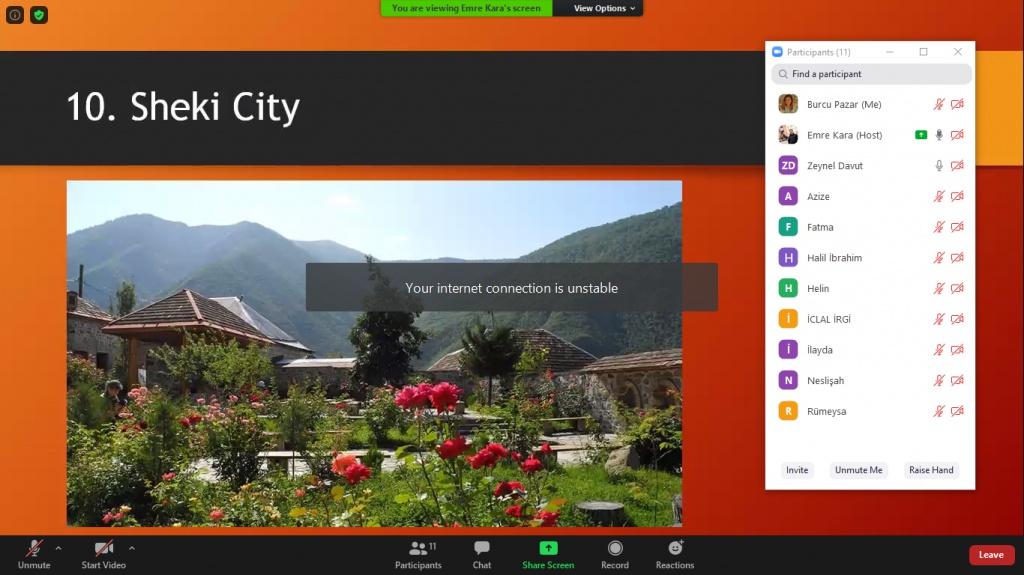Expand video options arrow beside Start Video
This screenshot has width=1024, height=575.
132,548
